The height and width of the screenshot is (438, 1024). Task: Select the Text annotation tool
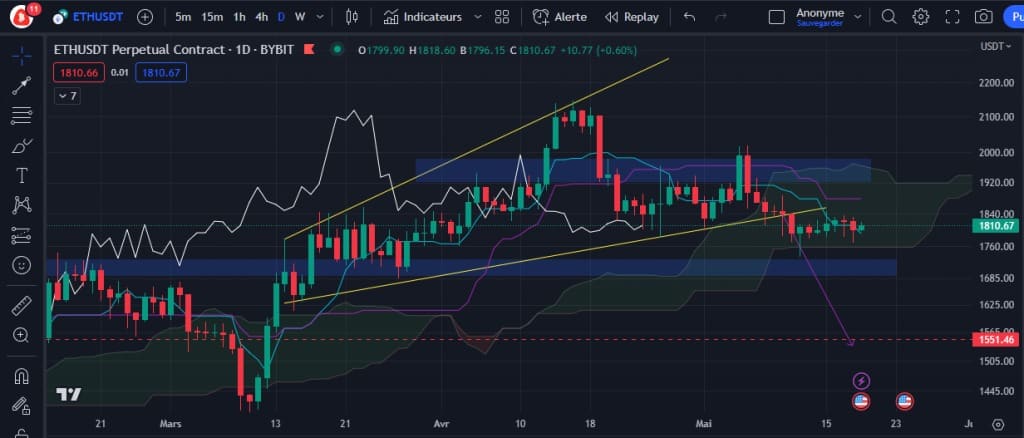(22, 175)
